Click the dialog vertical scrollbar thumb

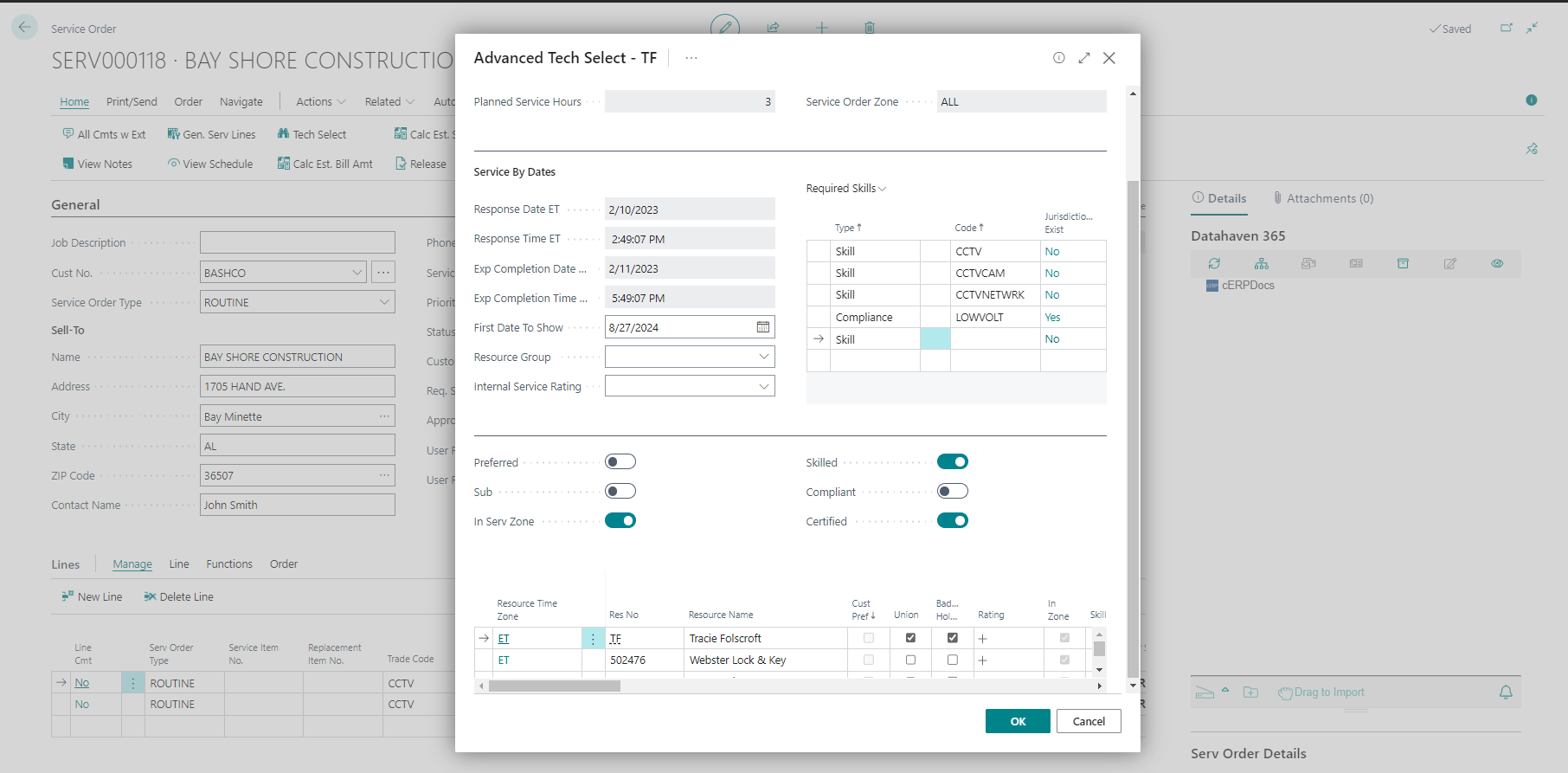click(x=1133, y=428)
